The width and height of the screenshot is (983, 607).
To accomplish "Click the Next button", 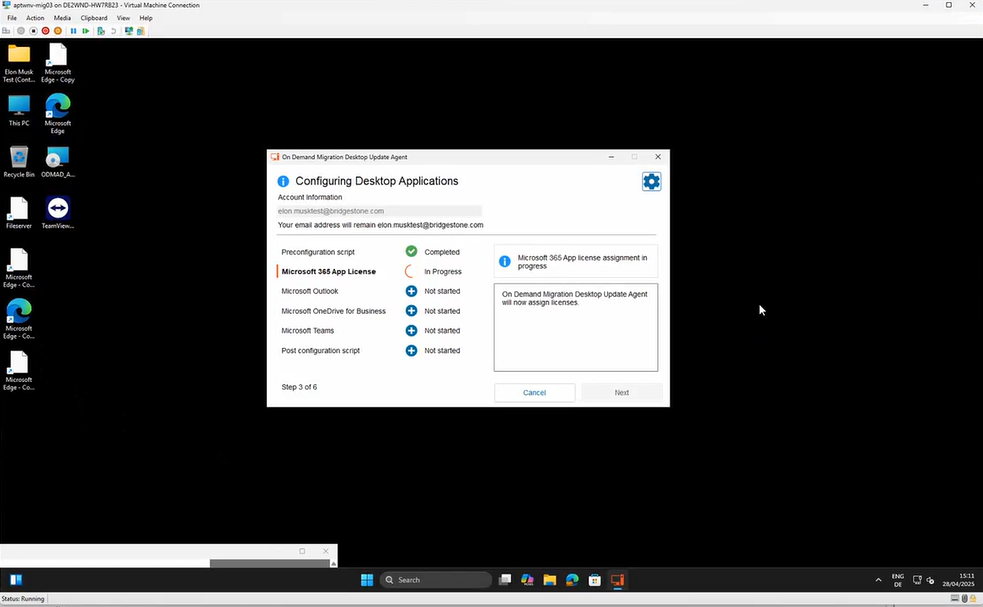I will (x=622, y=393).
